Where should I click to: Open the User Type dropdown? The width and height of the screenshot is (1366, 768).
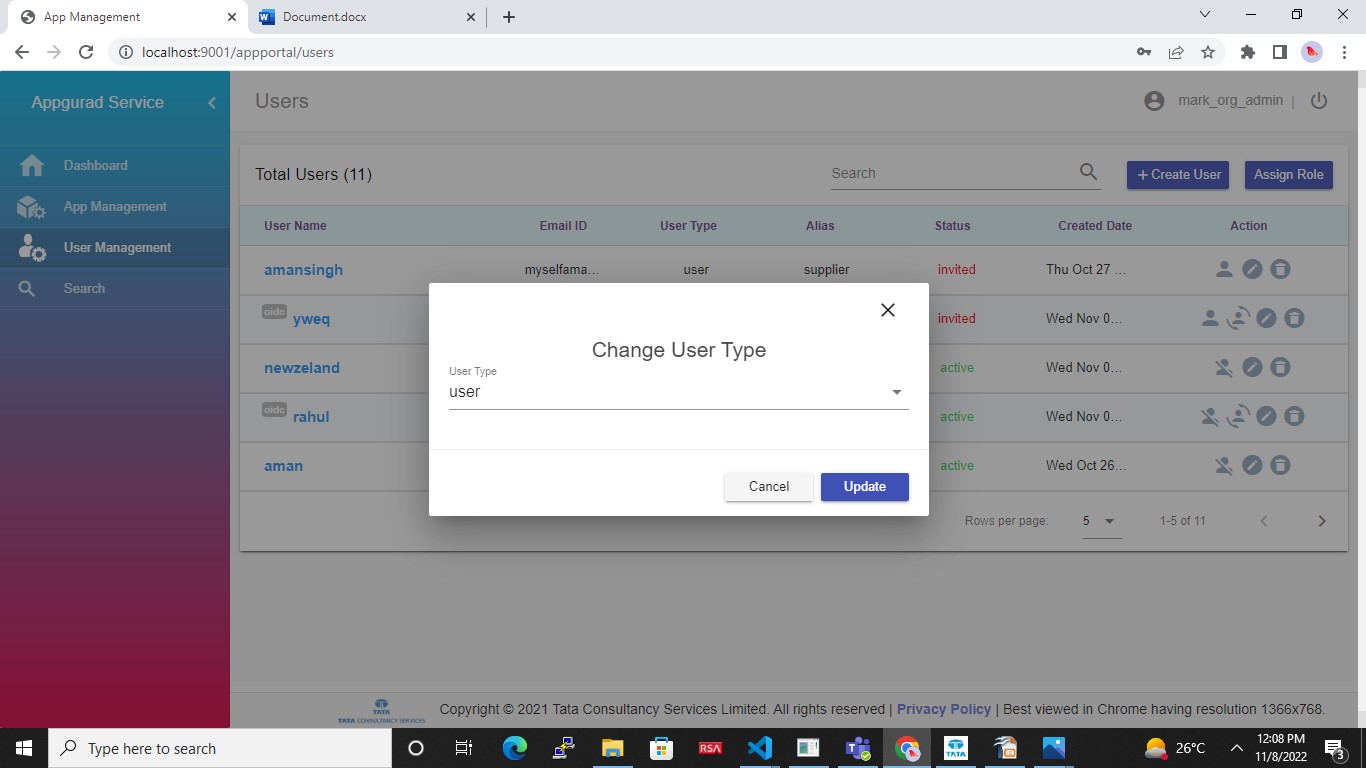[x=679, y=392]
